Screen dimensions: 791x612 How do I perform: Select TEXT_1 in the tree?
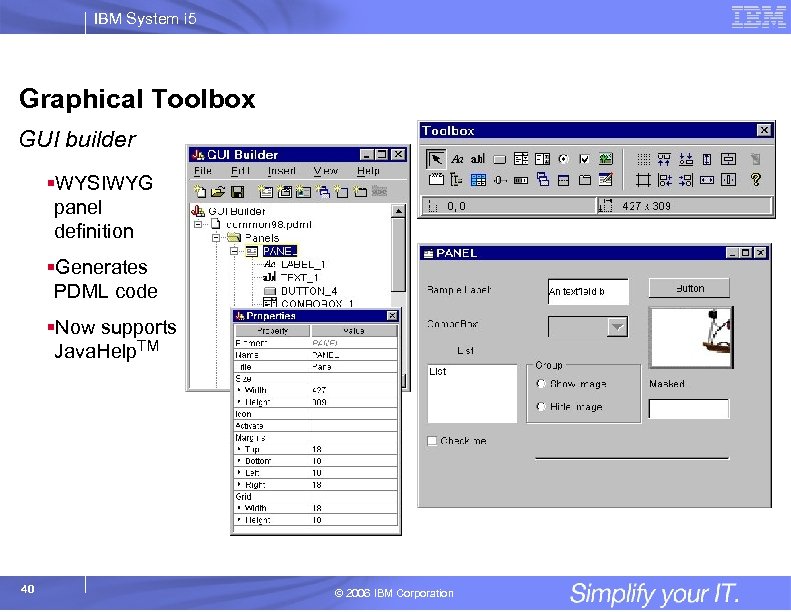[300, 277]
